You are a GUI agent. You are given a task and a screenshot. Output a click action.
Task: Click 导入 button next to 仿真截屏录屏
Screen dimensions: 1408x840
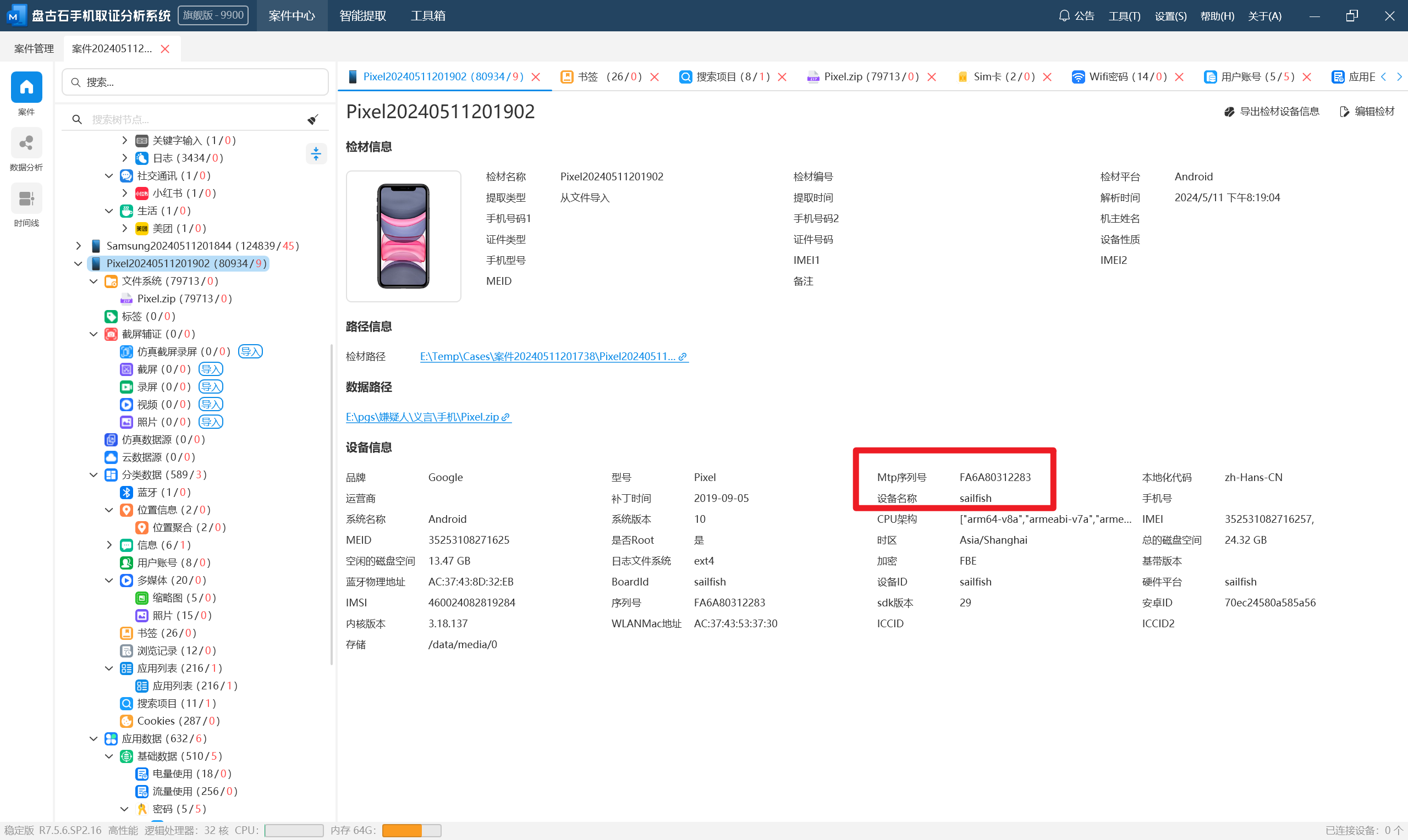tap(250, 351)
